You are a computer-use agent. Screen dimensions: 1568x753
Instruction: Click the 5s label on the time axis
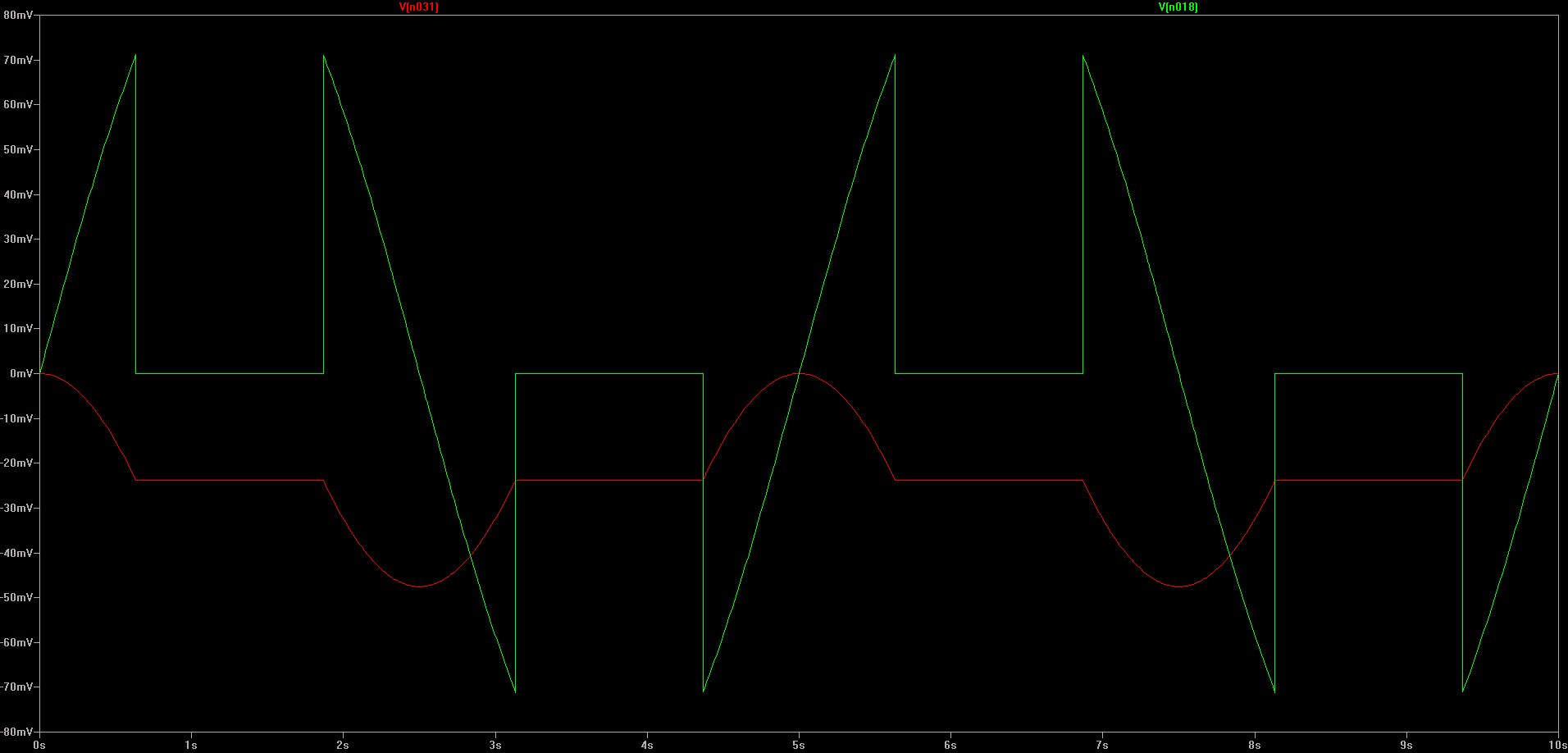pyautogui.click(x=799, y=745)
